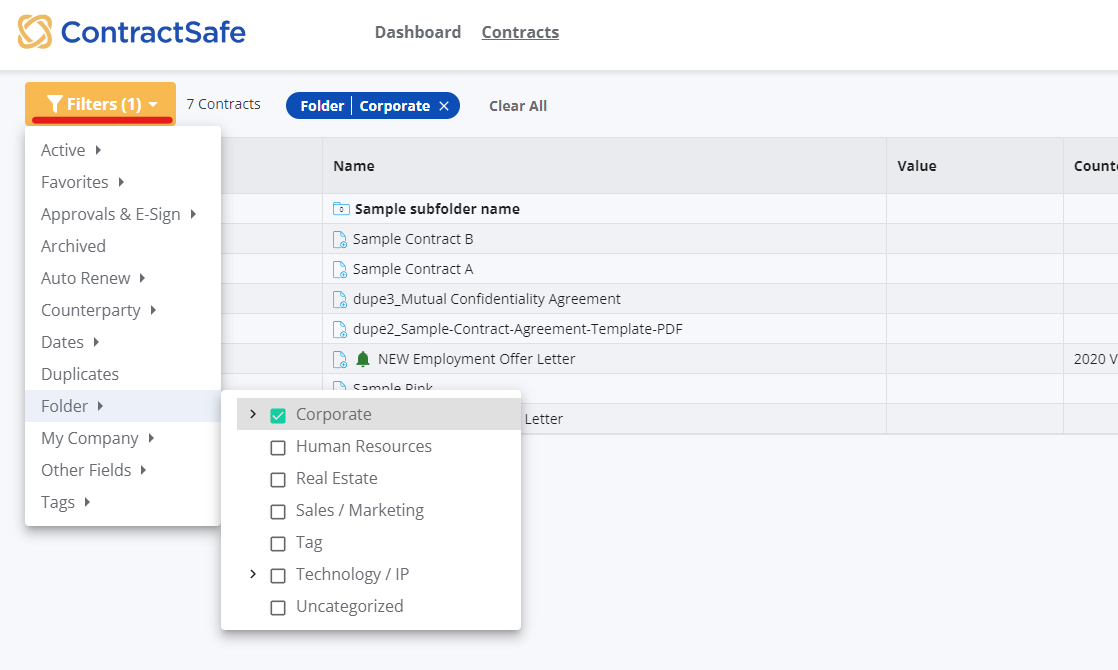1118x670 pixels.
Task: Expand the Technology / IP subfolder chevron
Action: (x=253, y=574)
